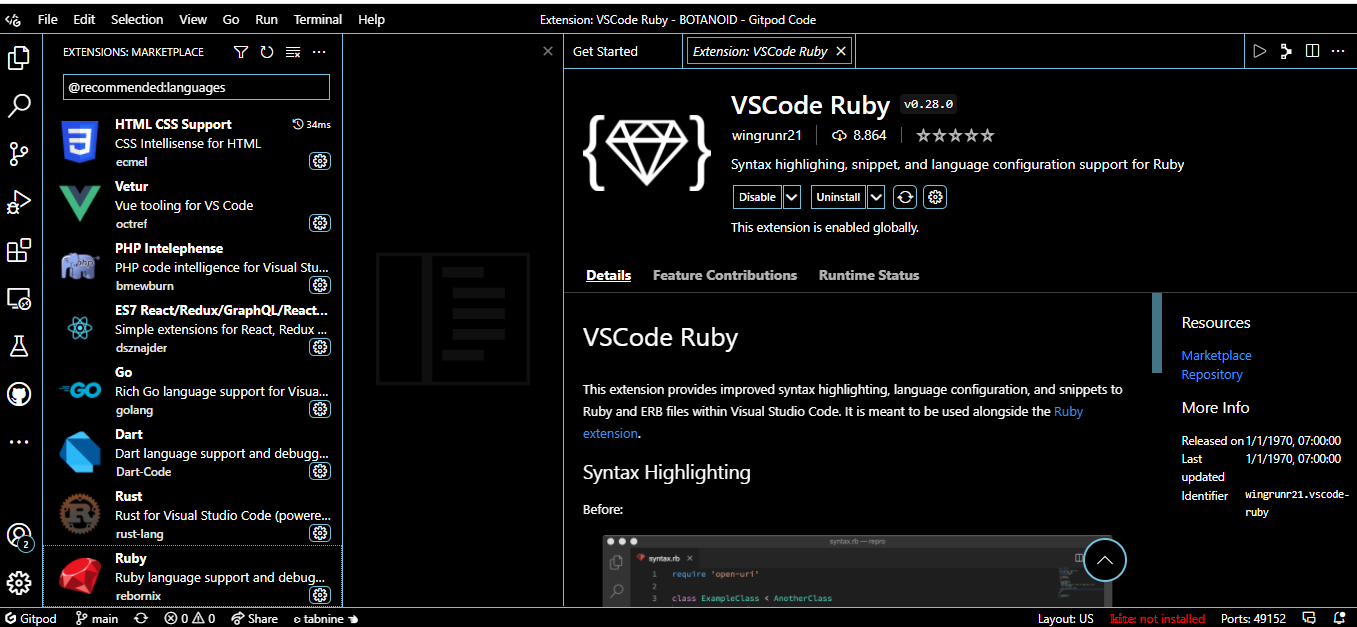Open Remote Explorer view icon
Image resolution: width=1357 pixels, height=627 pixels.
coord(19,298)
